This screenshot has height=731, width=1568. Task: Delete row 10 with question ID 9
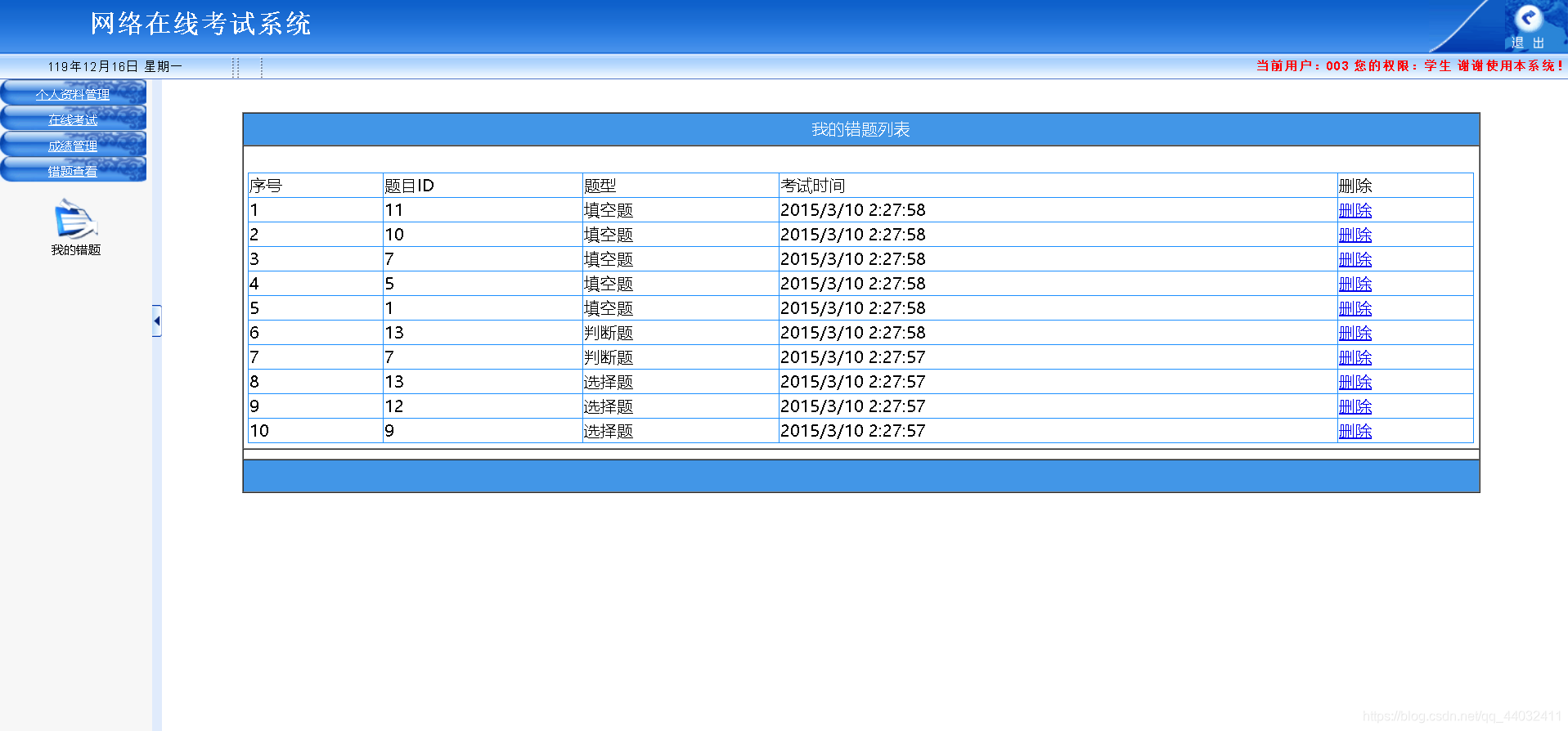tap(1355, 431)
